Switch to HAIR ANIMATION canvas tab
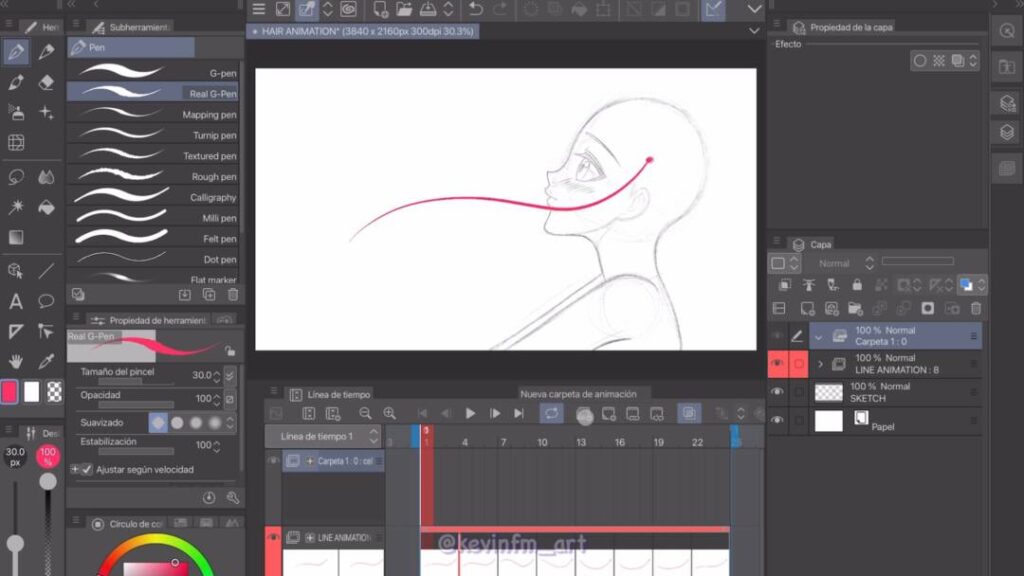This screenshot has height=576, width=1024. point(363,31)
